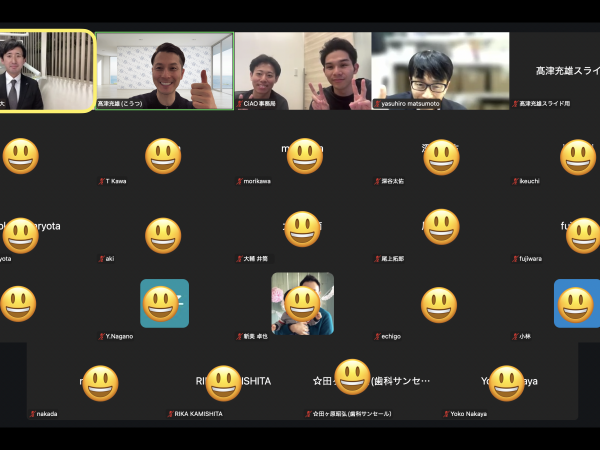This screenshot has width=600, height=450.
Task: Click the 髙津克雄スライド用 participant tile
Action: pyautogui.click(x=556, y=70)
